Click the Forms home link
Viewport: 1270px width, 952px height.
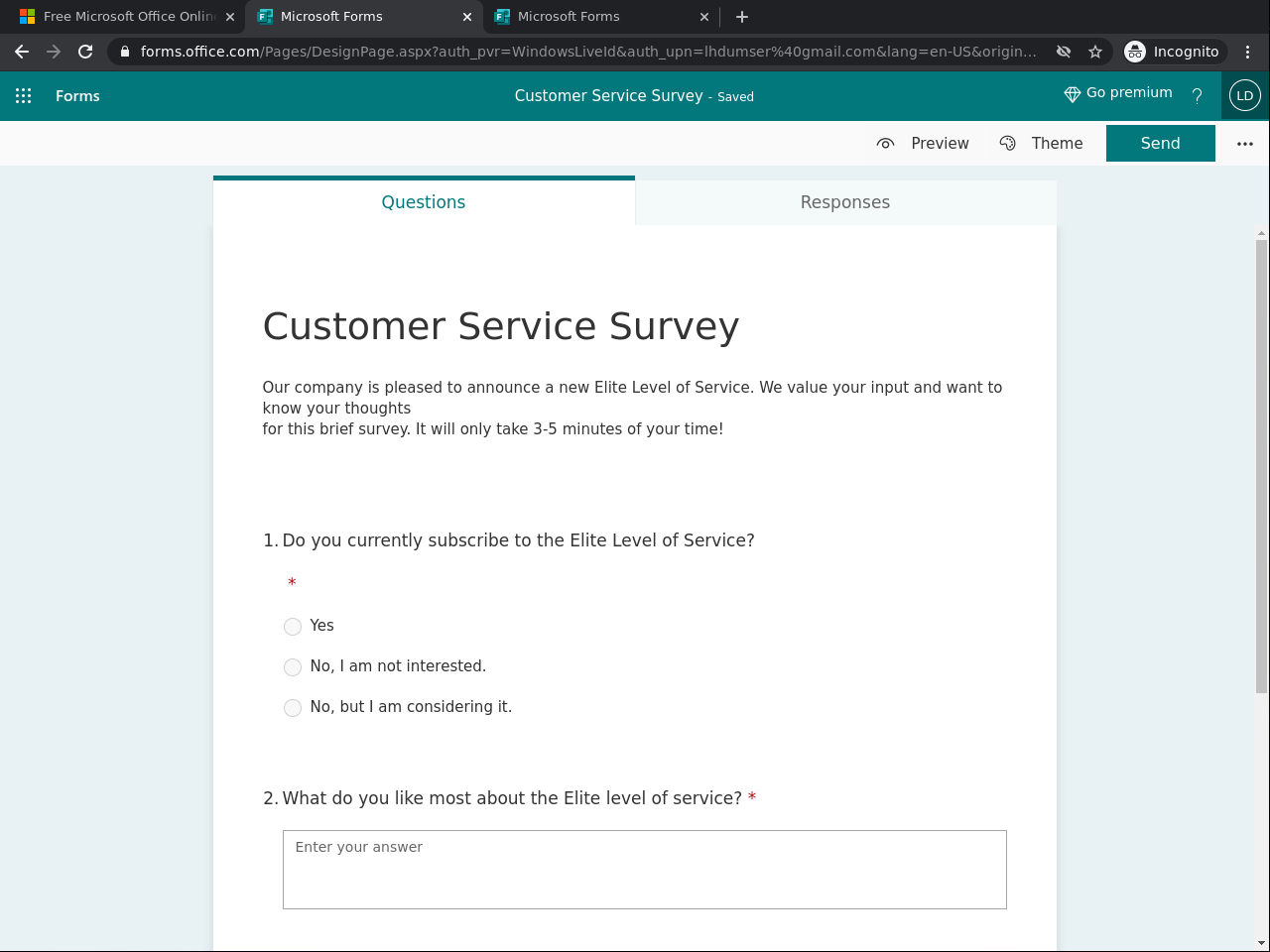tap(77, 96)
